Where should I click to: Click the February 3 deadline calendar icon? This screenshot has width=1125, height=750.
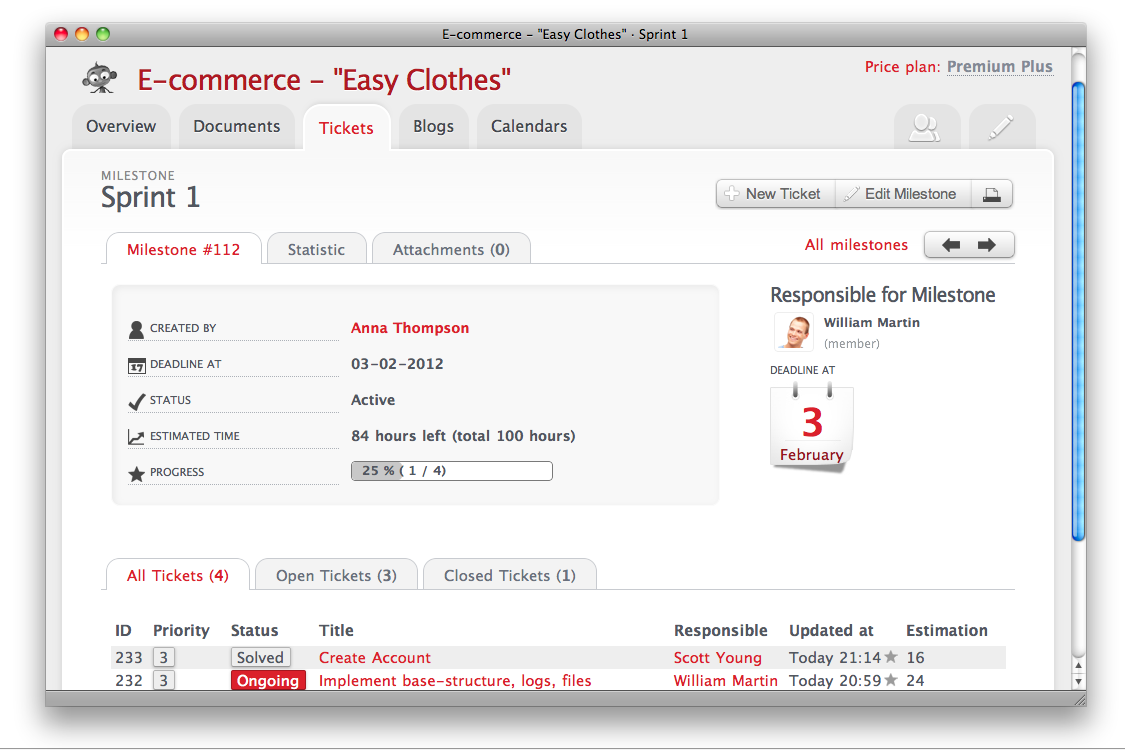811,428
